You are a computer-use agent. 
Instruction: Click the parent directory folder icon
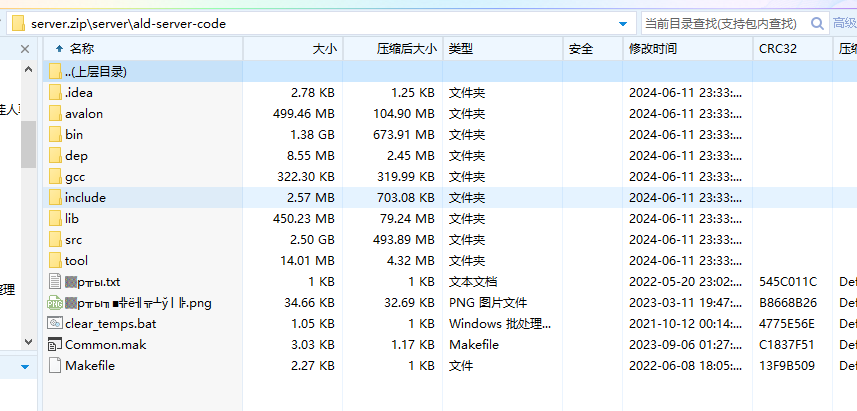[55, 72]
